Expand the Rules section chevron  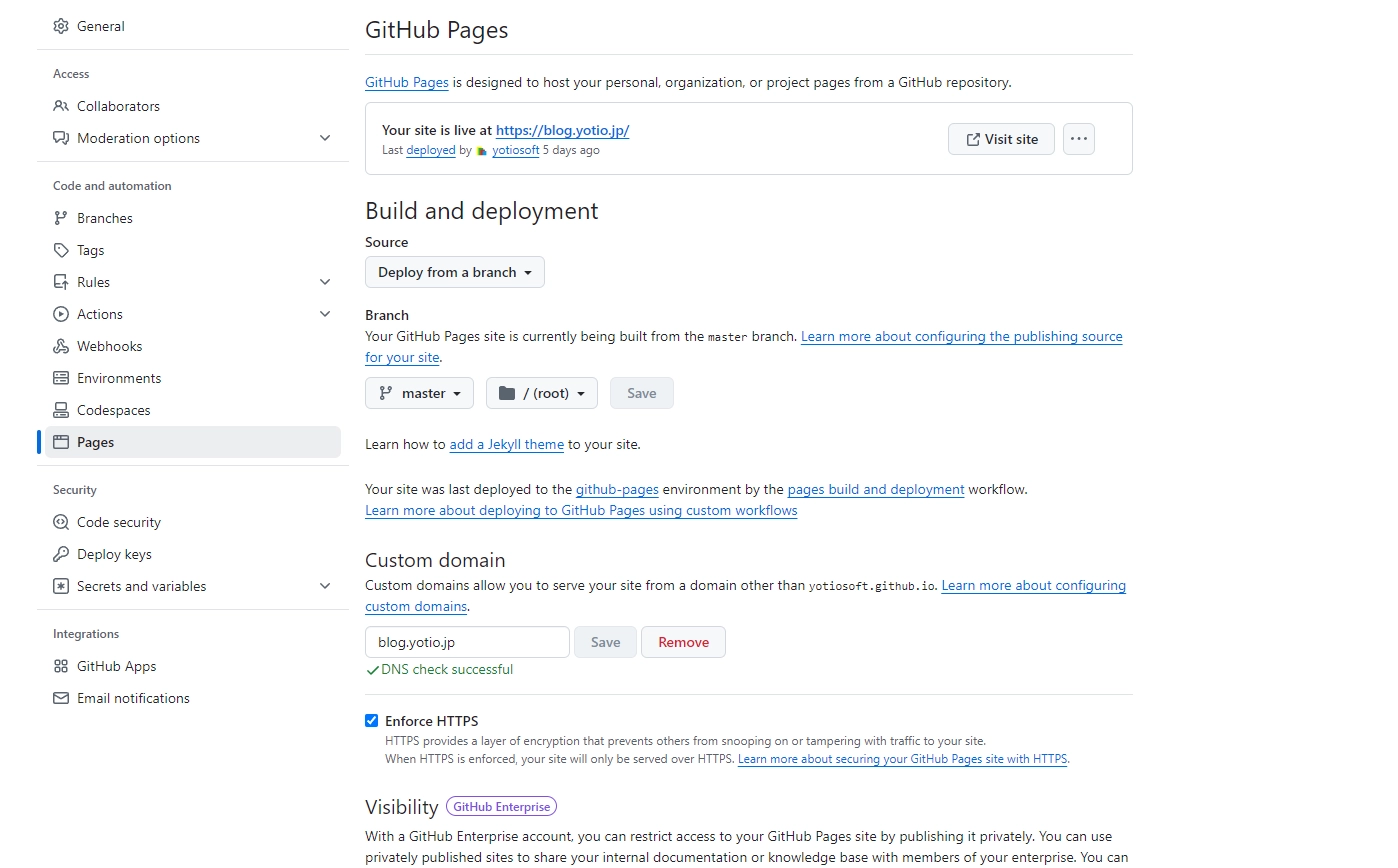(x=325, y=282)
